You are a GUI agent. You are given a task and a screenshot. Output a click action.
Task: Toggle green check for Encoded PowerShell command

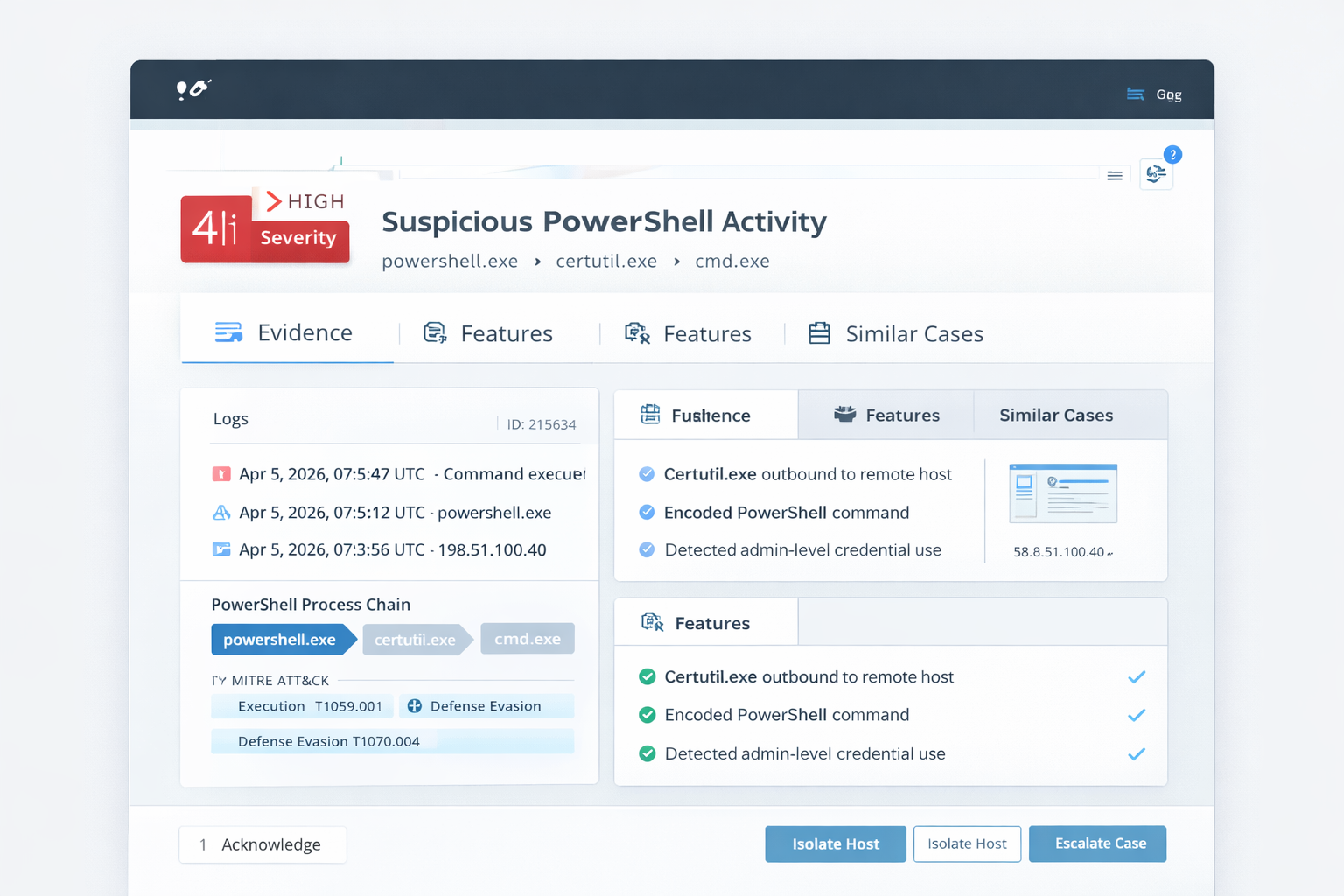647,715
